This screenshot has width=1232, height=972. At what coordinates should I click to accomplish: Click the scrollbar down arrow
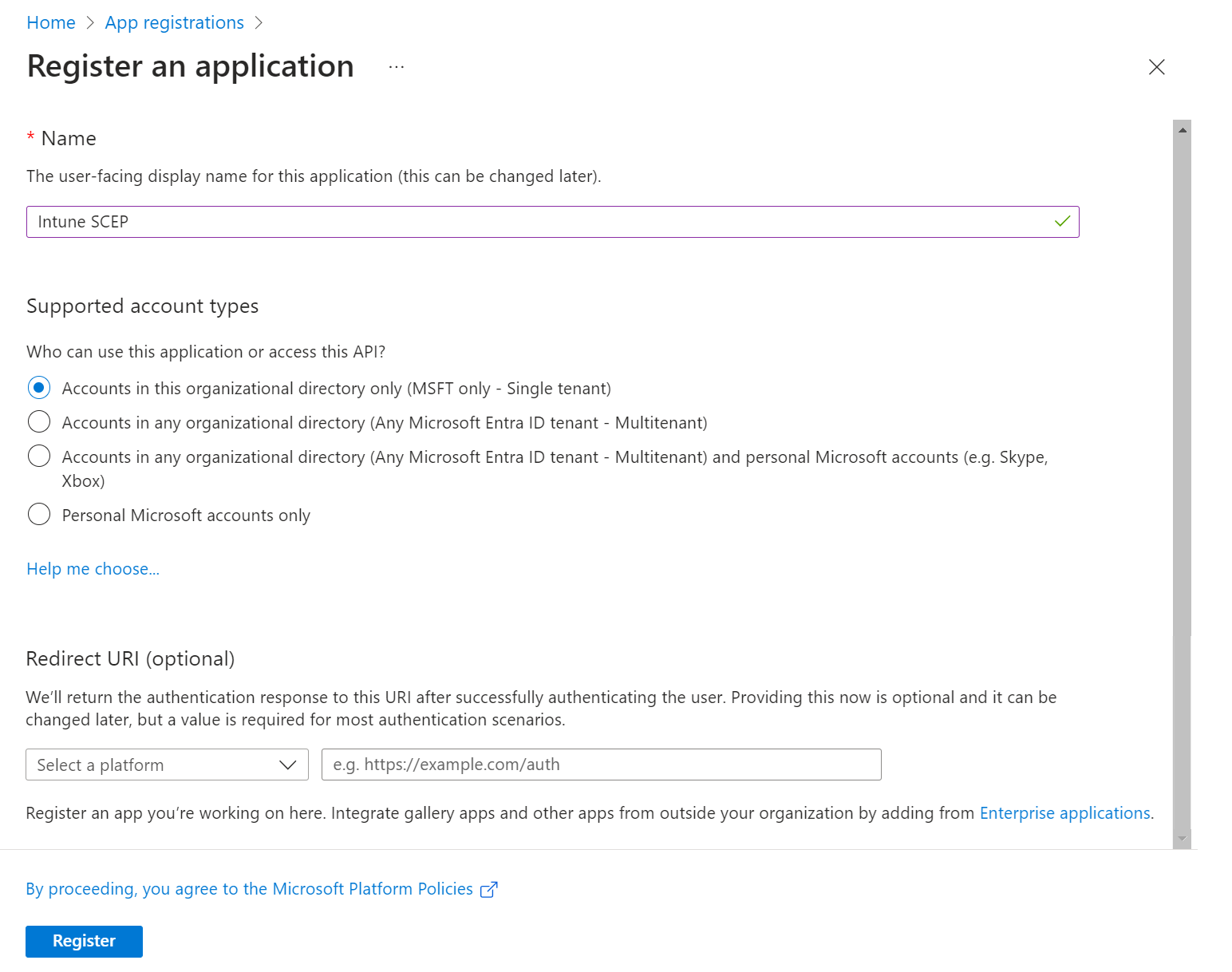1183,839
